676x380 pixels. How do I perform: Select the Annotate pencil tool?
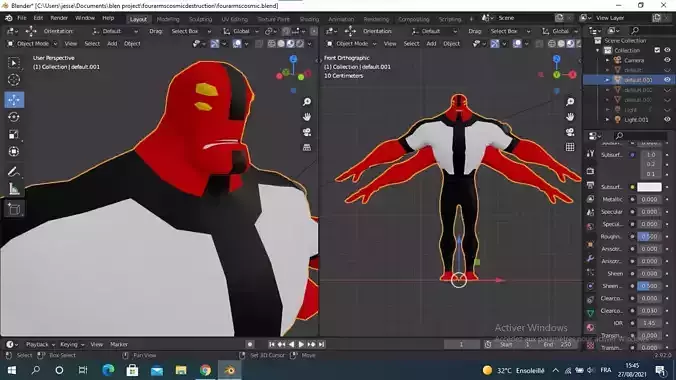[x=14, y=172]
